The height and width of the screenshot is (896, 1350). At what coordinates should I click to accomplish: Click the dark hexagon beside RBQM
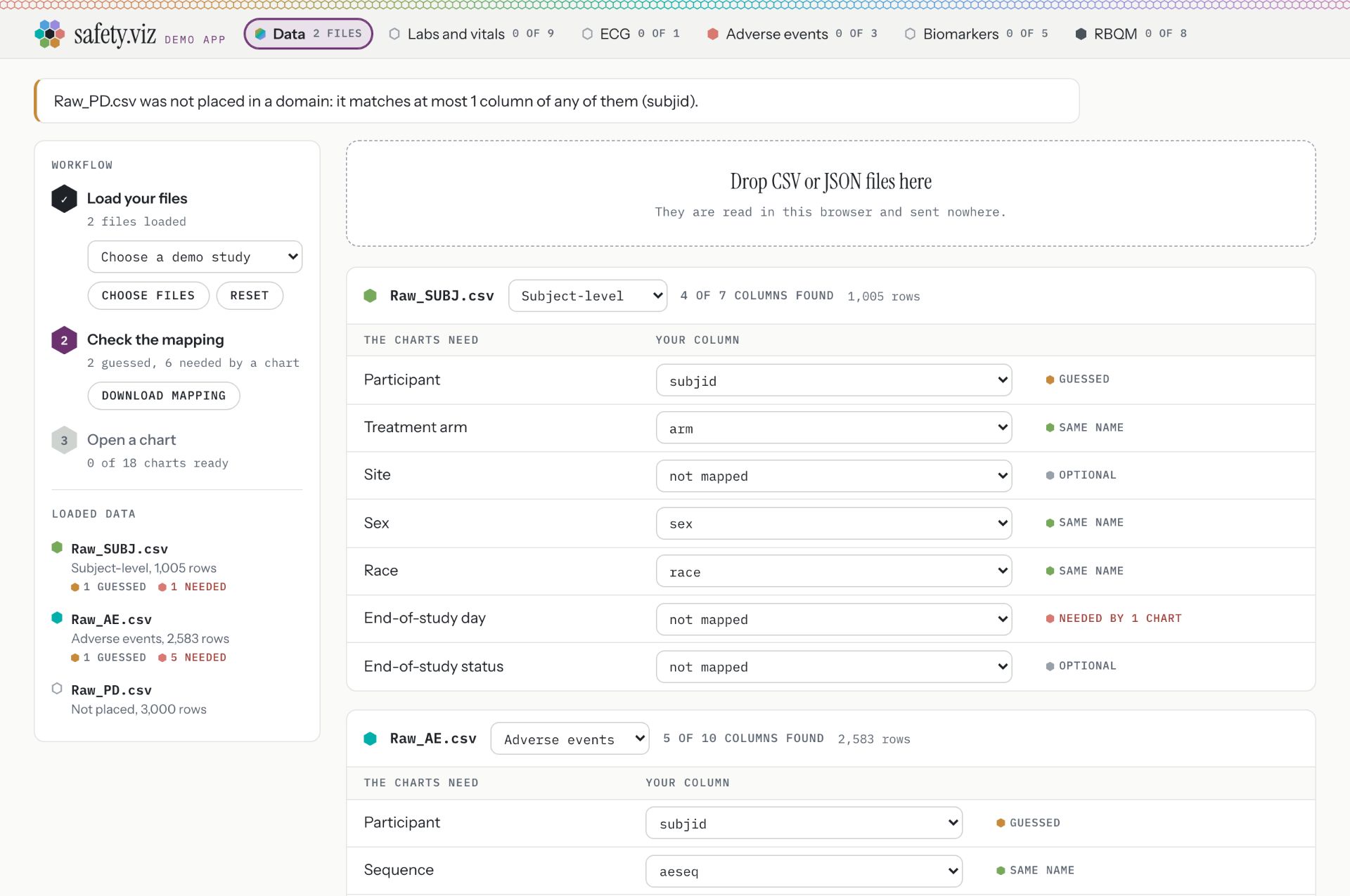[x=1081, y=34]
